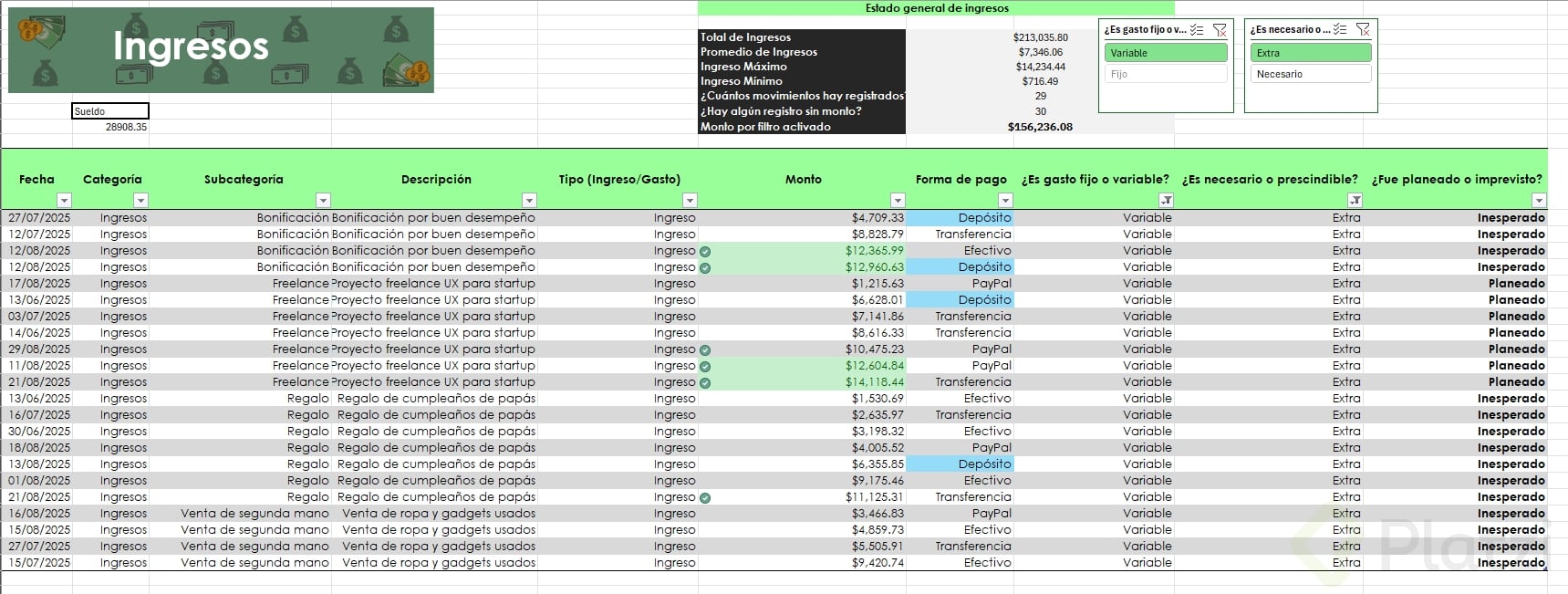1568x594 pixels.
Task: Open the Forma de pago filter dropdown
Action: point(1005,200)
